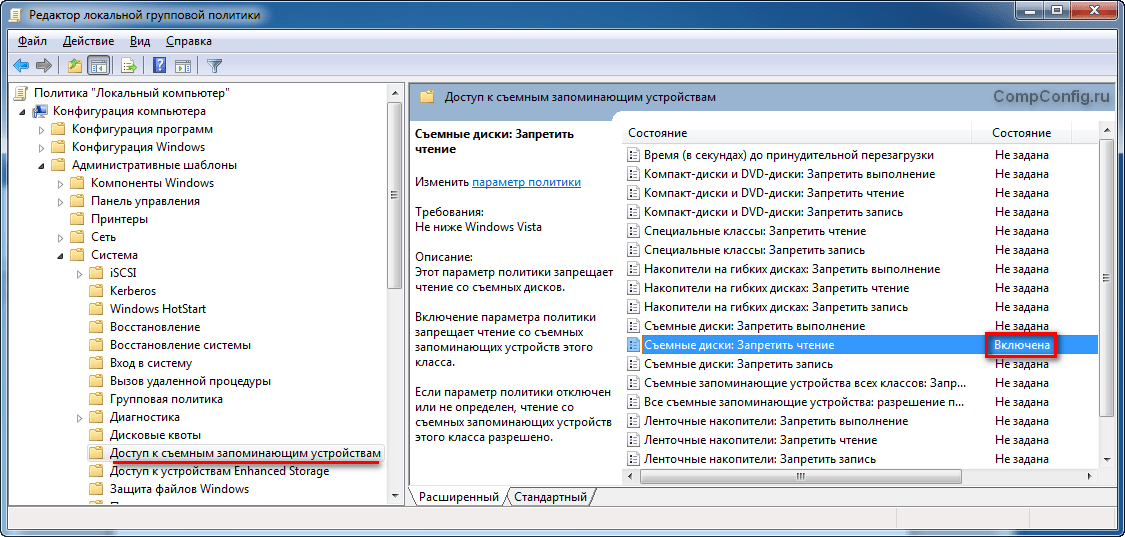Click the Принтеры folder icon
The width and height of the screenshot is (1125, 537).
[77, 219]
